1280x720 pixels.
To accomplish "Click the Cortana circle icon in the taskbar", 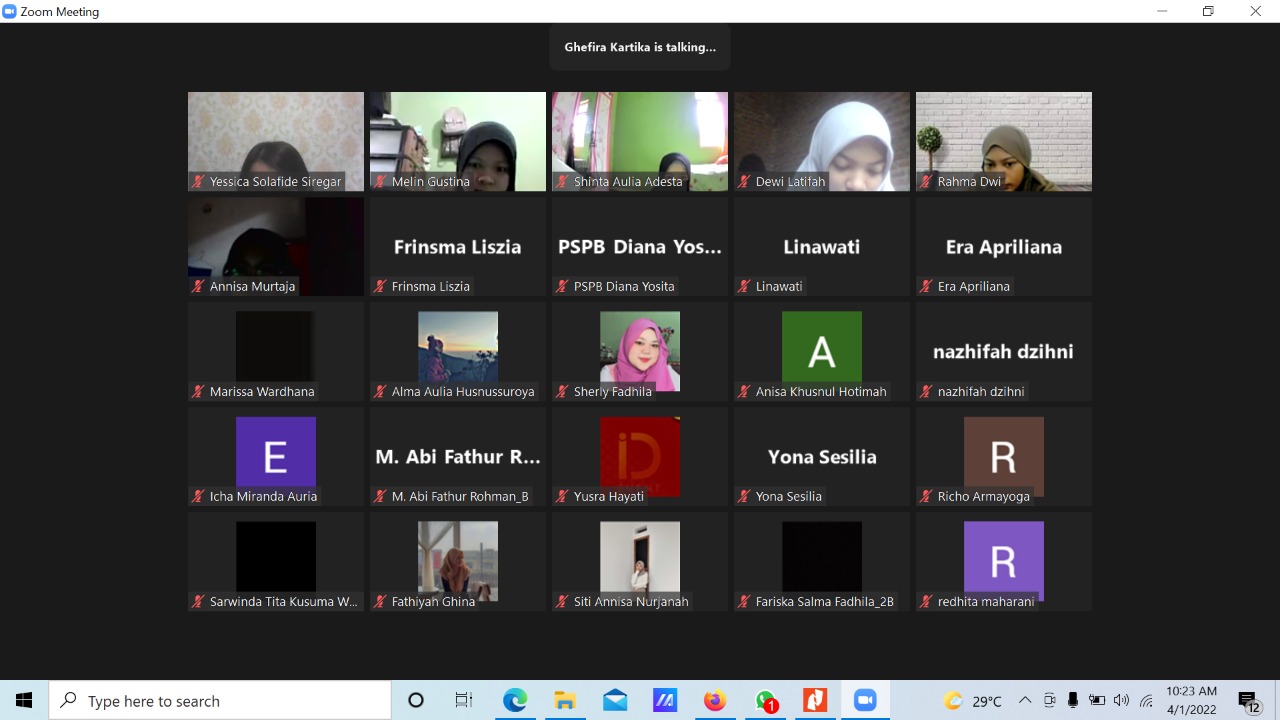I will click(416, 701).
